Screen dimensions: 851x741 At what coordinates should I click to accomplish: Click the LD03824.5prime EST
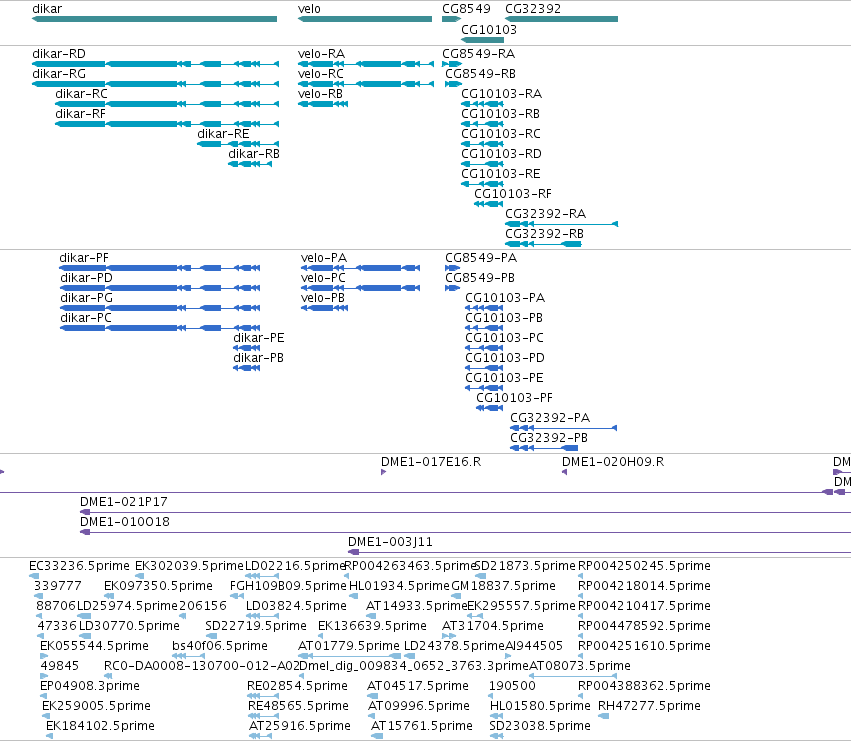262,616
